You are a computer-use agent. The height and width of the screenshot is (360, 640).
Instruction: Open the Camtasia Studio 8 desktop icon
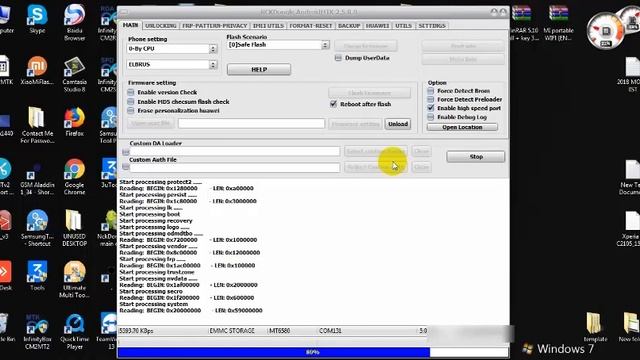(x=74, y=74)
